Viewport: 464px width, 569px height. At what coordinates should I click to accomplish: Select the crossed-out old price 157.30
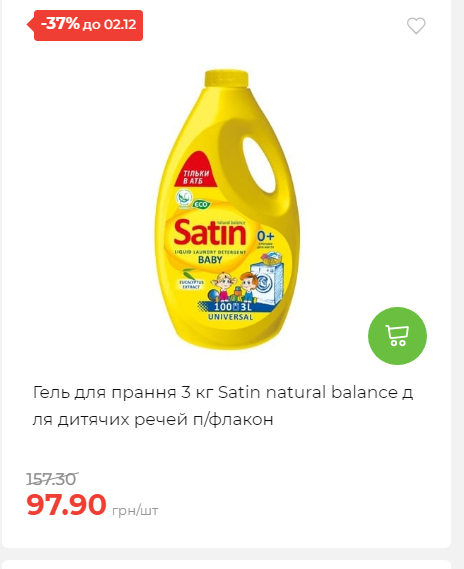[52, 479]
